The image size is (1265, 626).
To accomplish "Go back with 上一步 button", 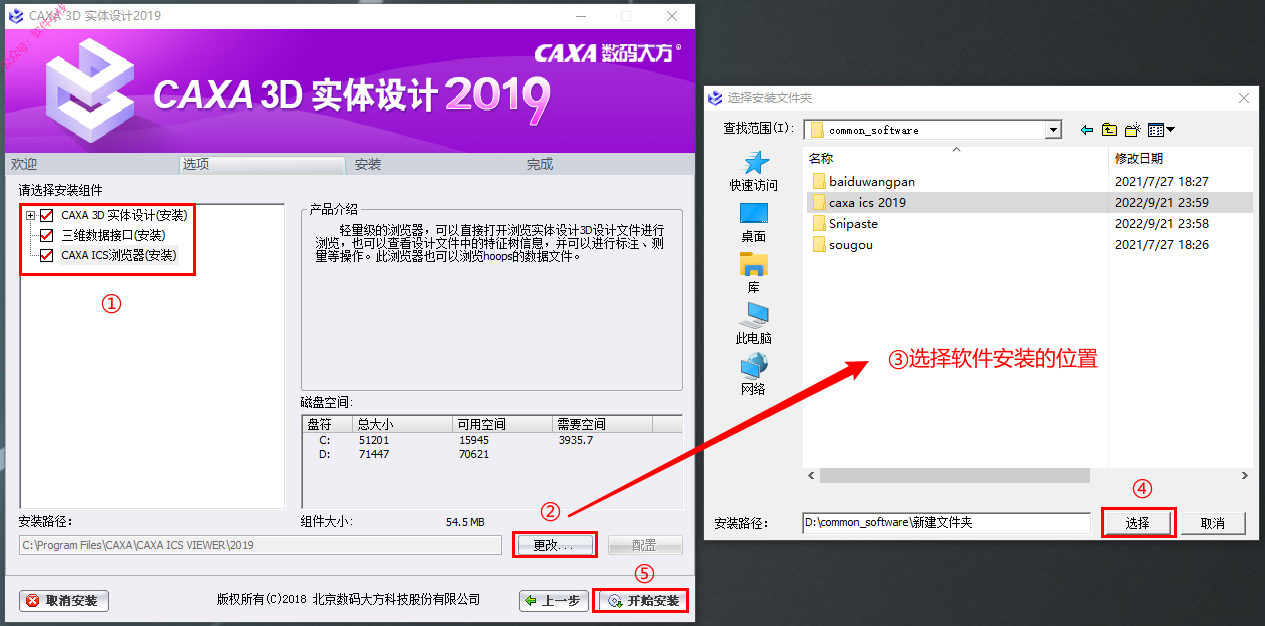I will pos(553,601).
